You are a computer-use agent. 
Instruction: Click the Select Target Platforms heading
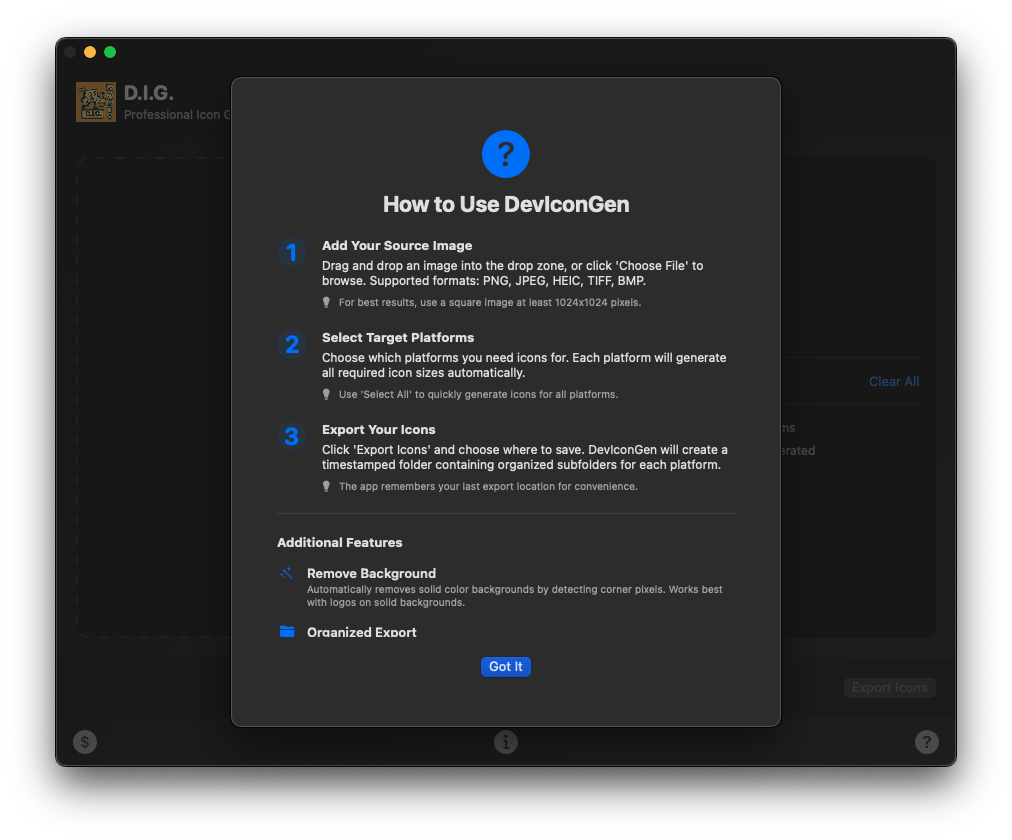(x=398, y=337)
